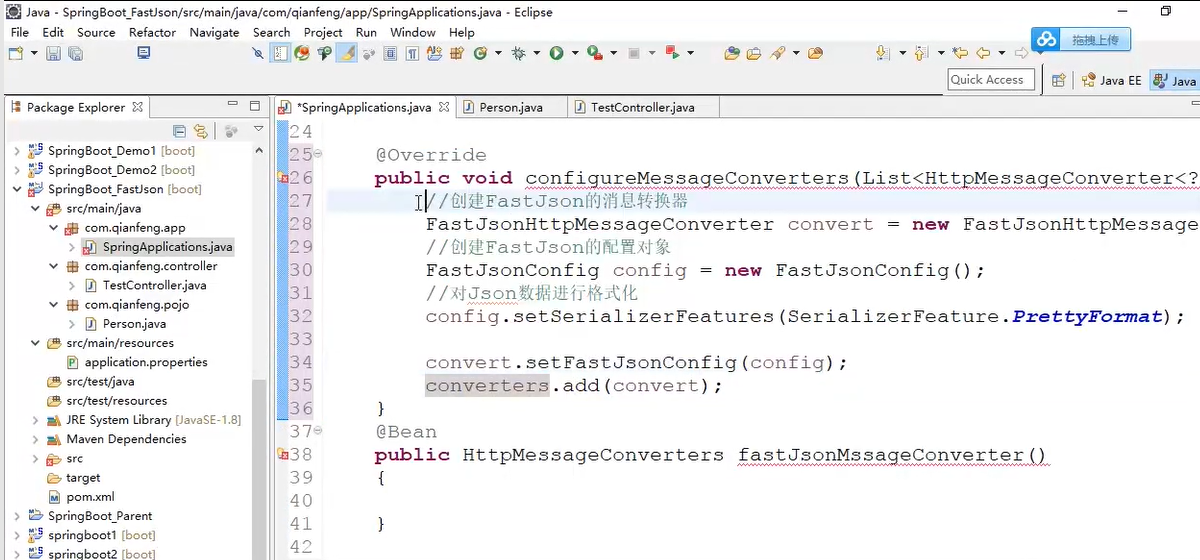Screen dimensions: 1200x560
Task: Click the Previous Annotation icon
Action: (920, 53)
